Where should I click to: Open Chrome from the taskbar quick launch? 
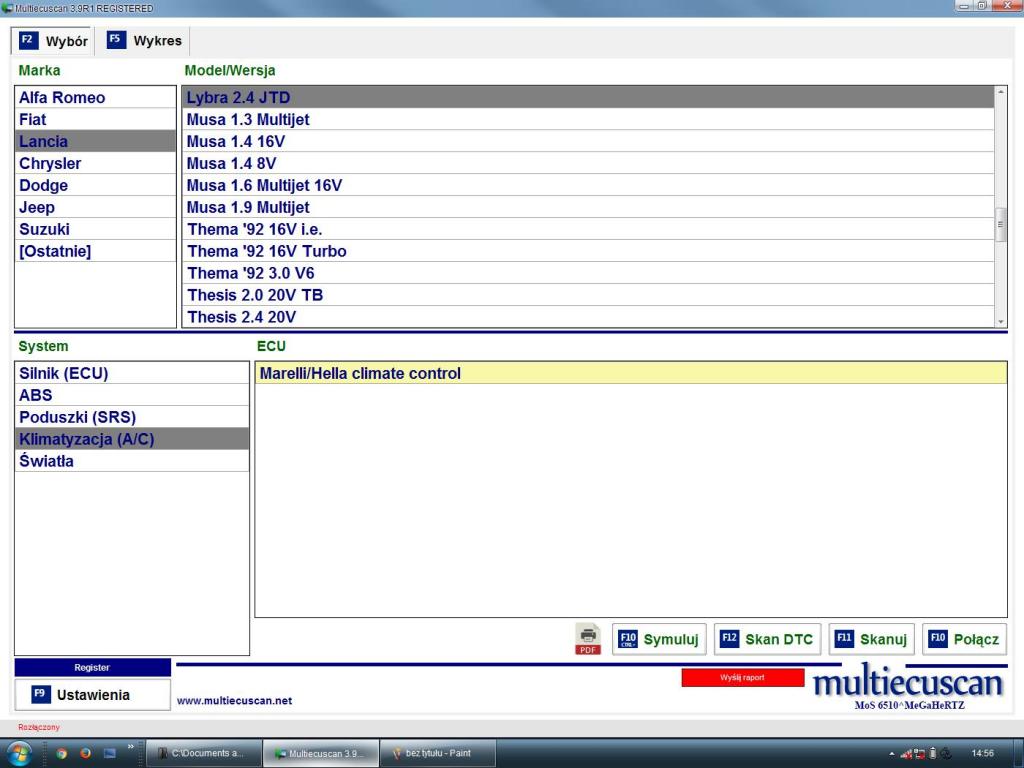(61, 753)
